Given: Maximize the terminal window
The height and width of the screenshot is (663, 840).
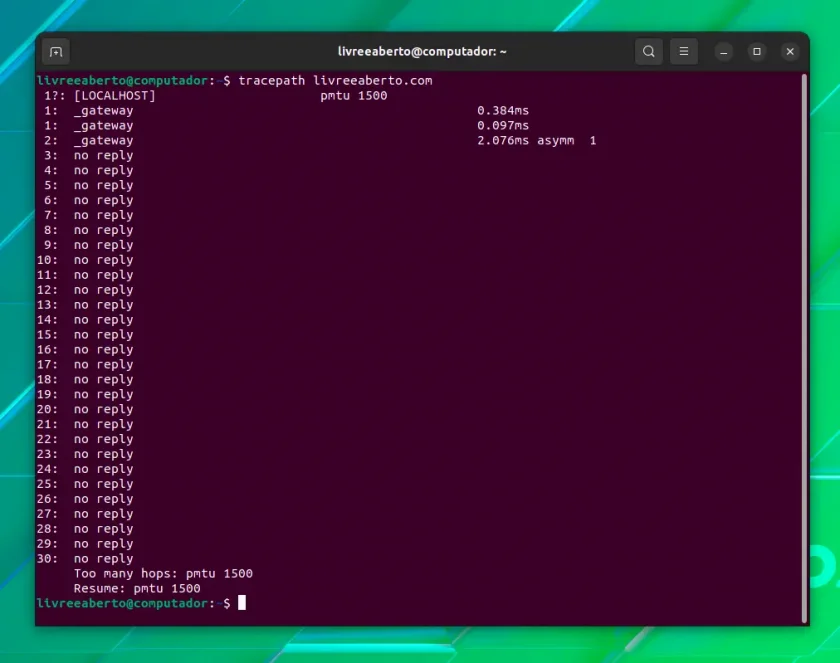Looking at the screenshot, I should point(756,52).
